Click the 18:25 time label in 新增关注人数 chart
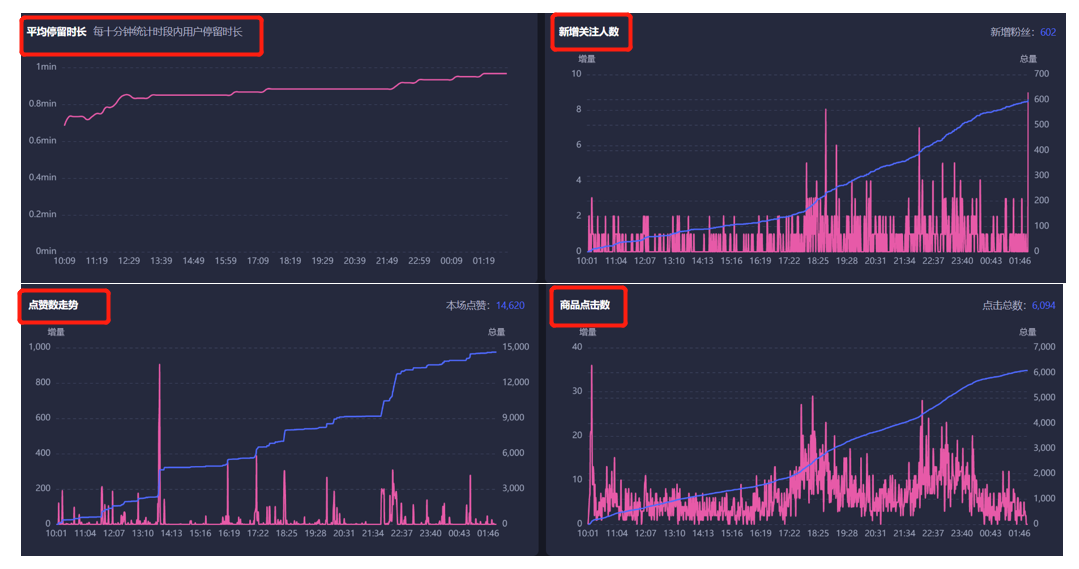This screenshot has height=569, width=1079. coord(818,261)
